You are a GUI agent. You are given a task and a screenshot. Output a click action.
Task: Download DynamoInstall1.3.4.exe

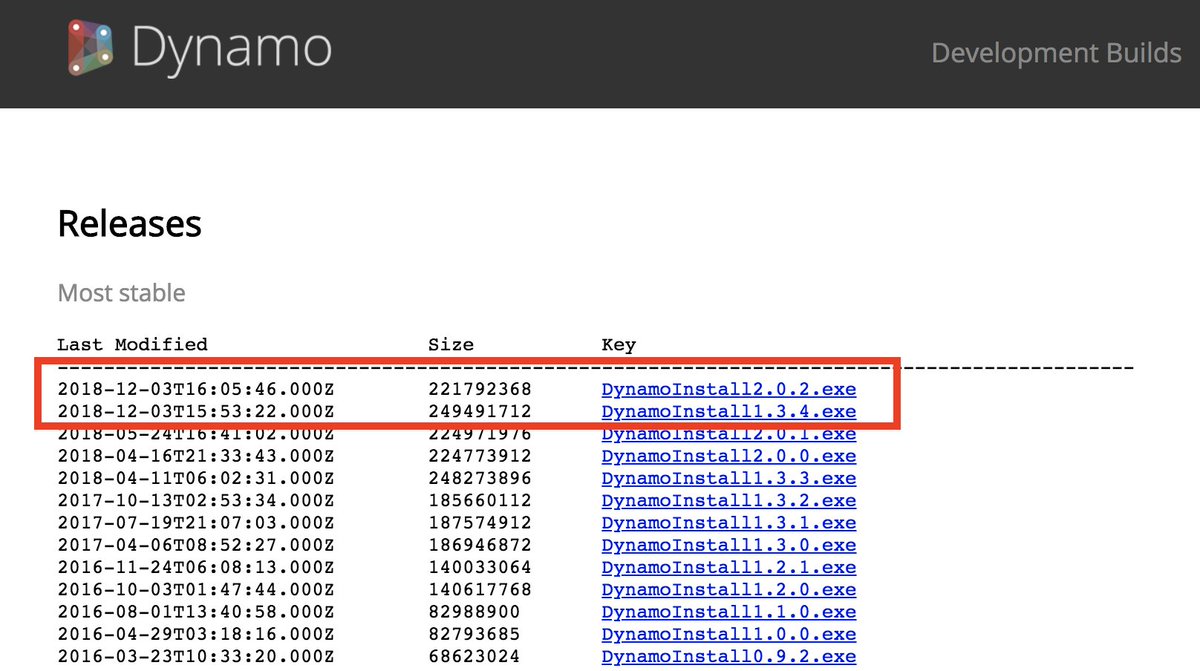coord(729,411)
